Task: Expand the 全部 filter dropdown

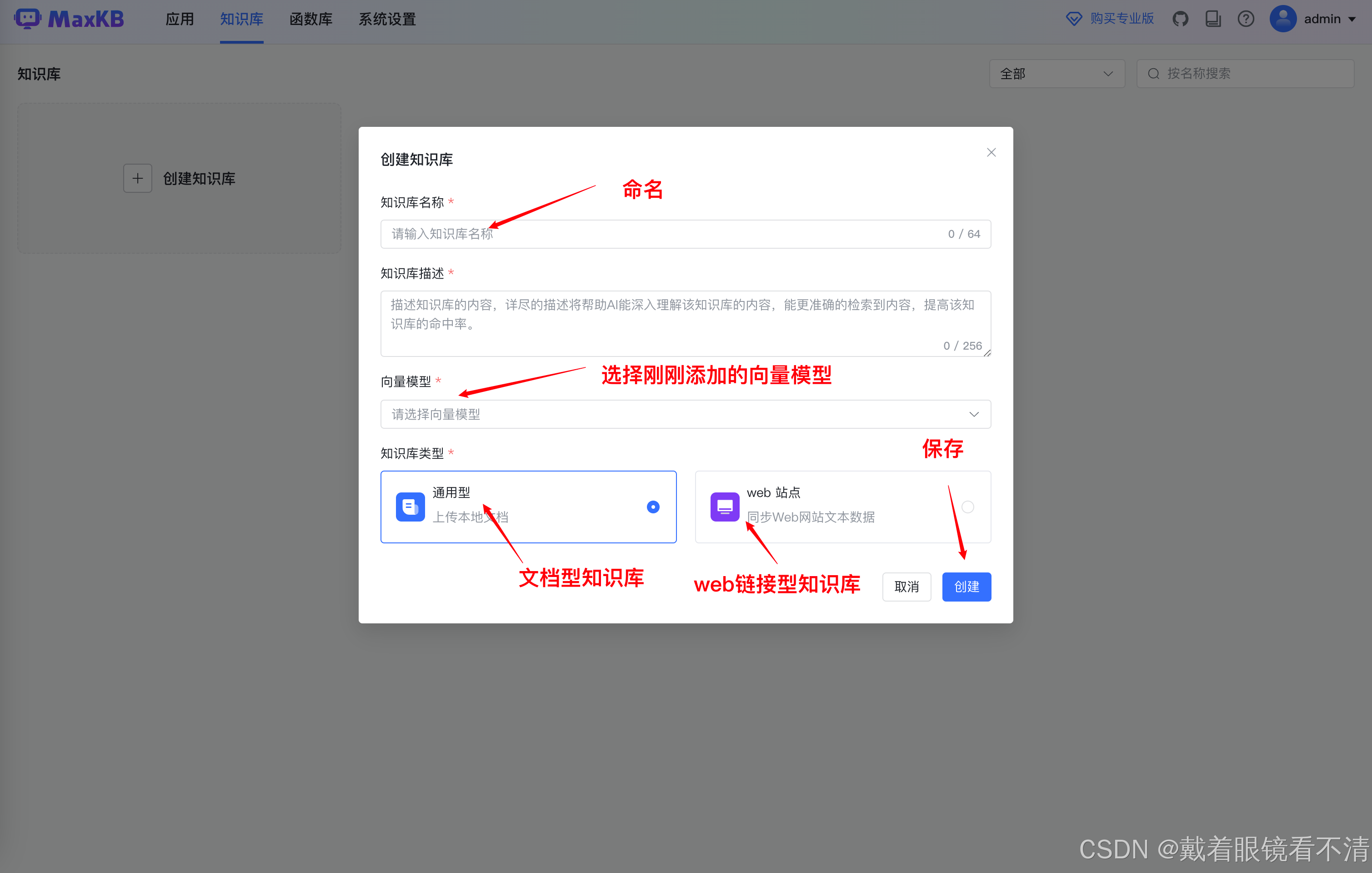Action: tap(1057, 74)
